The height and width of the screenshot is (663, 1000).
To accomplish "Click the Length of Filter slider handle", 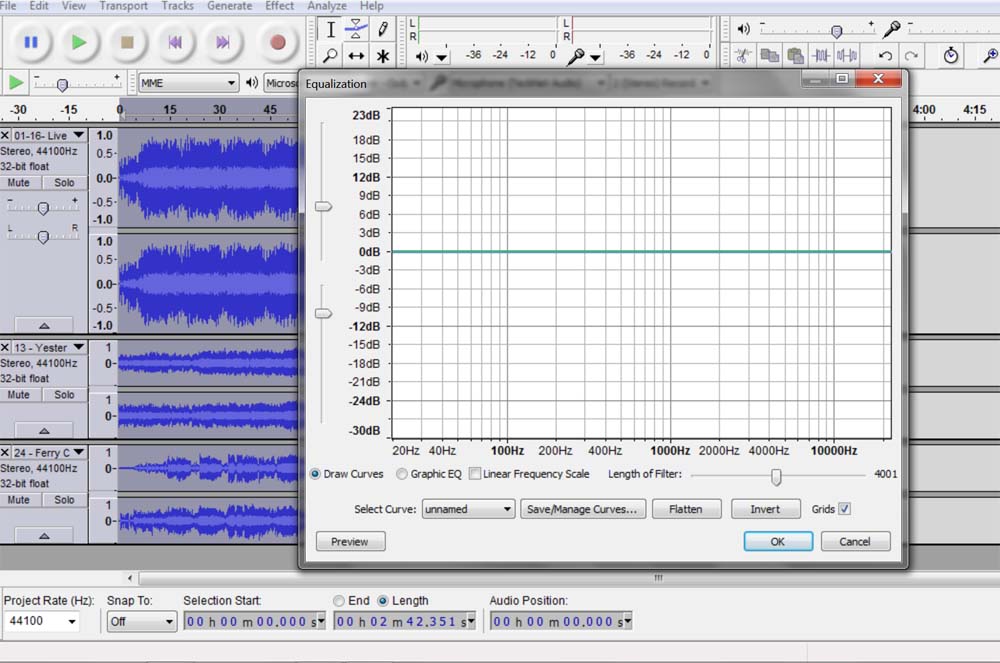I will pyautogui.click(x=776, y=476).
